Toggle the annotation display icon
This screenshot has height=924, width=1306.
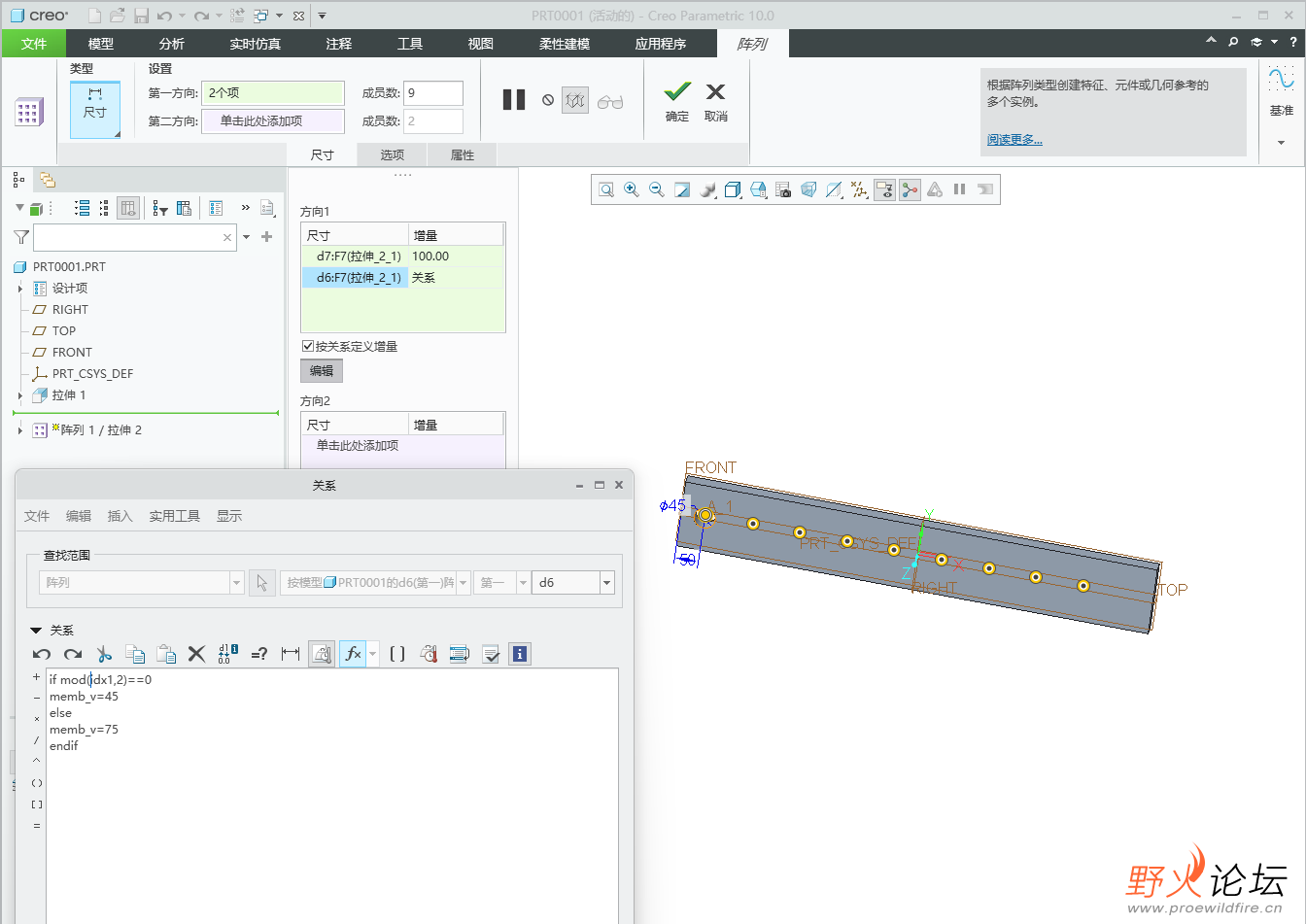(884, 189)
